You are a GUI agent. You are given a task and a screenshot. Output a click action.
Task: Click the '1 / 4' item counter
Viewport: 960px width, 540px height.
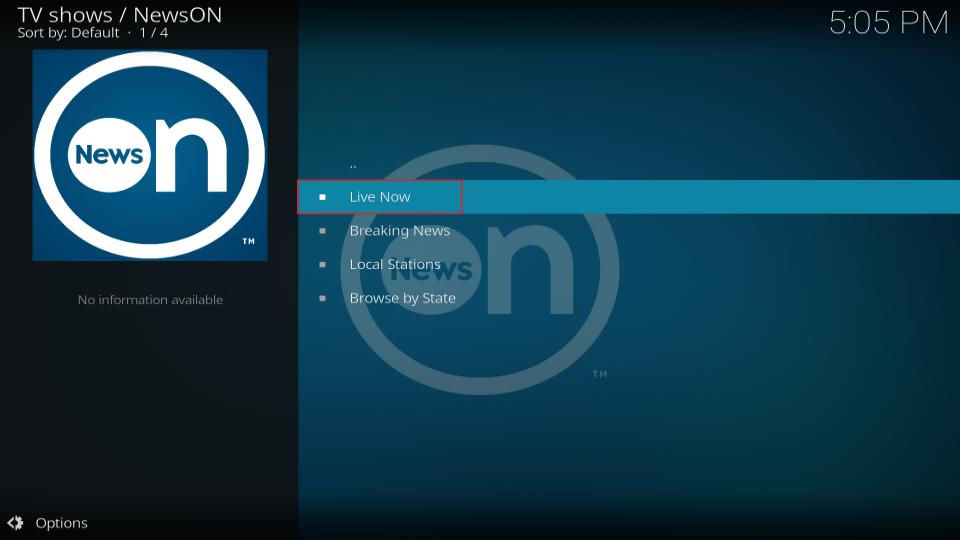pos(154,33)
